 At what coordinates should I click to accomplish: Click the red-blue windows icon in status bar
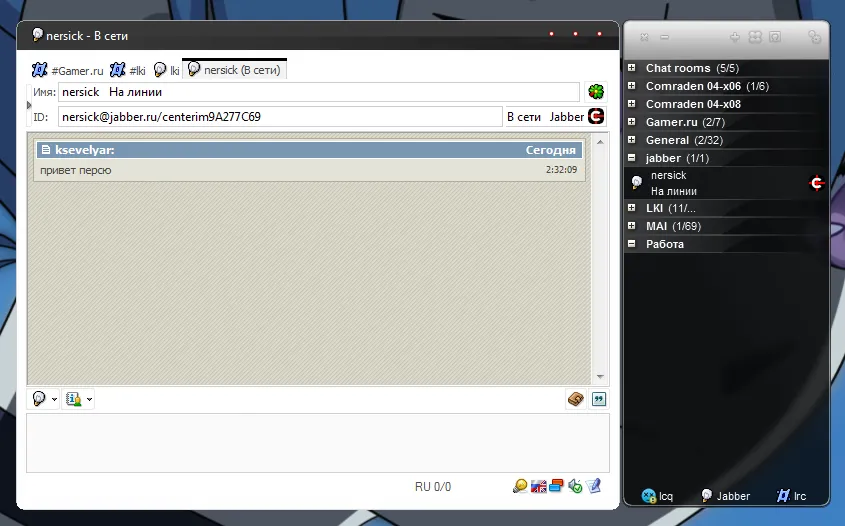click(x=556, y=487)
